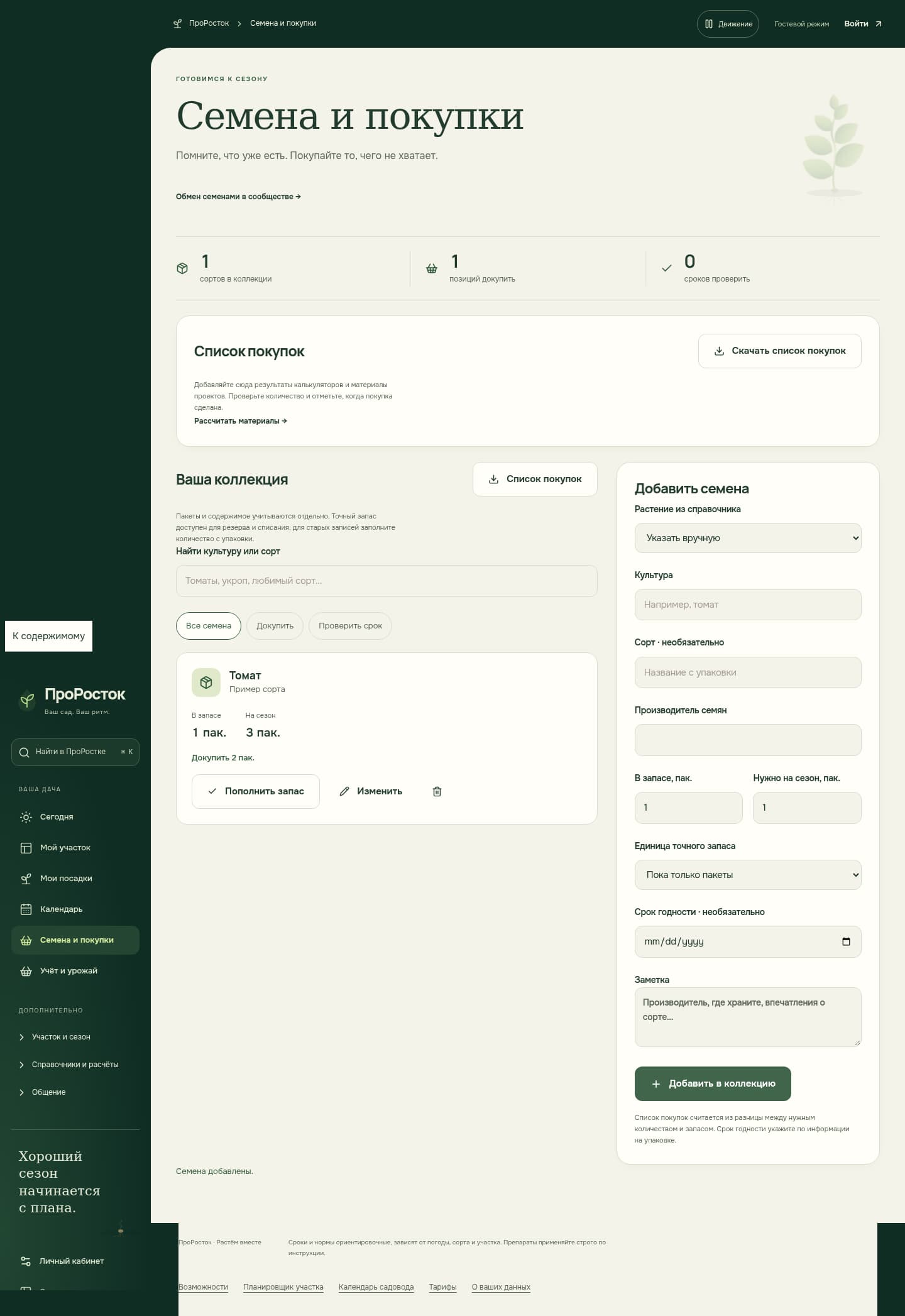Screen dimensions: 905x1316
Task: Click Скачать список покупок button
Action: tap(779, 351)
